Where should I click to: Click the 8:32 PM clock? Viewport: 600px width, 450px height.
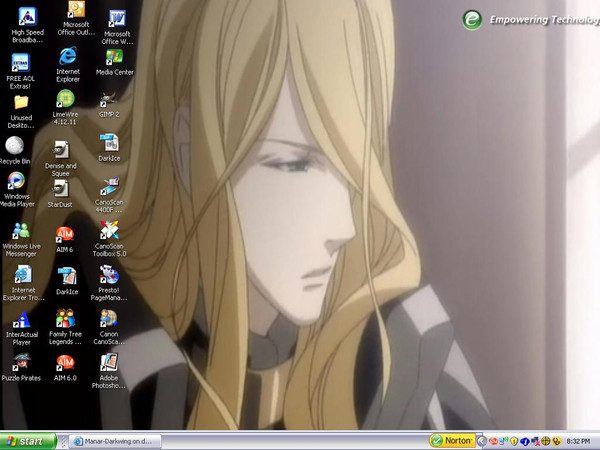click(578, 441)
